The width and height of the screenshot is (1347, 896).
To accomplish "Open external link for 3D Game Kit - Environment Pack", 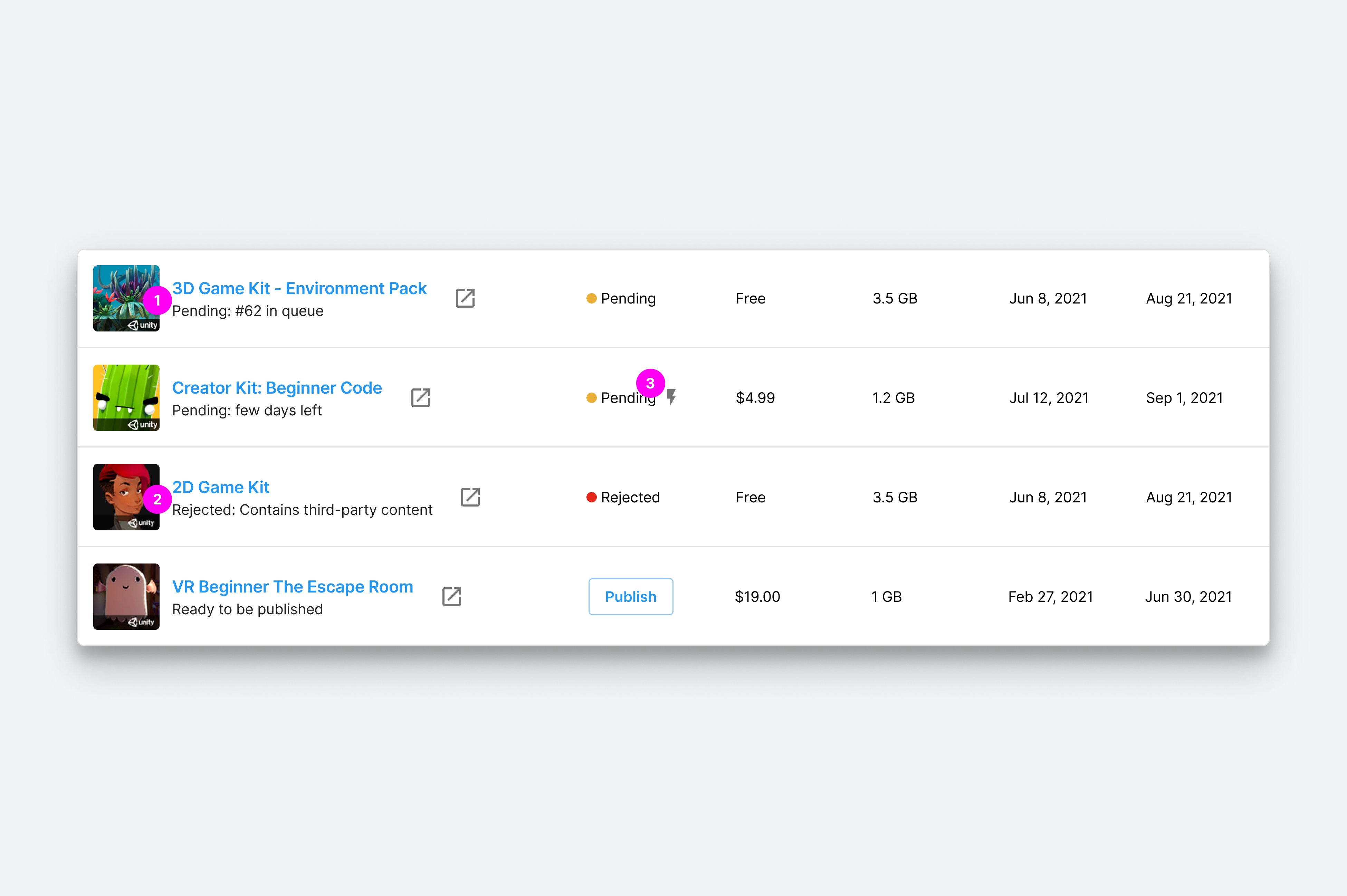I will [465, 298].
